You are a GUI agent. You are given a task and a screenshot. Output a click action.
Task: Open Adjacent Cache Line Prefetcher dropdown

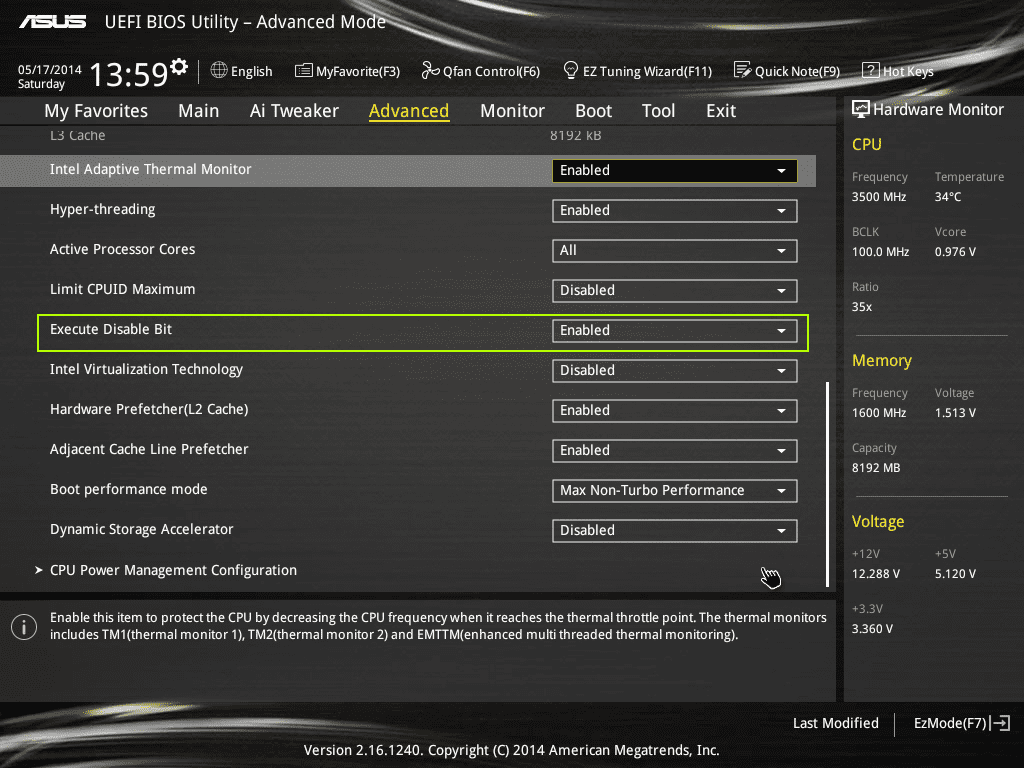675,451
